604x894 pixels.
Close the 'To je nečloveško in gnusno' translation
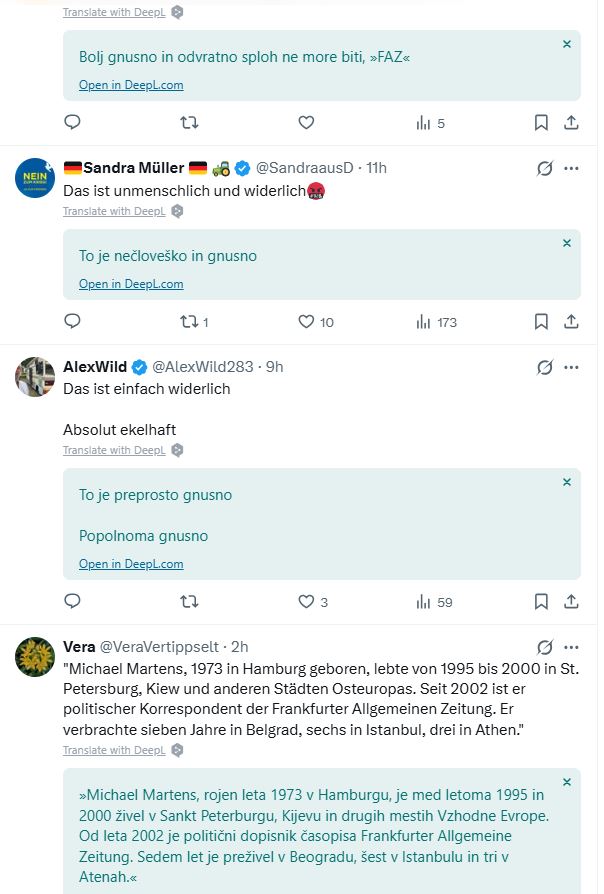coord(567,243)
